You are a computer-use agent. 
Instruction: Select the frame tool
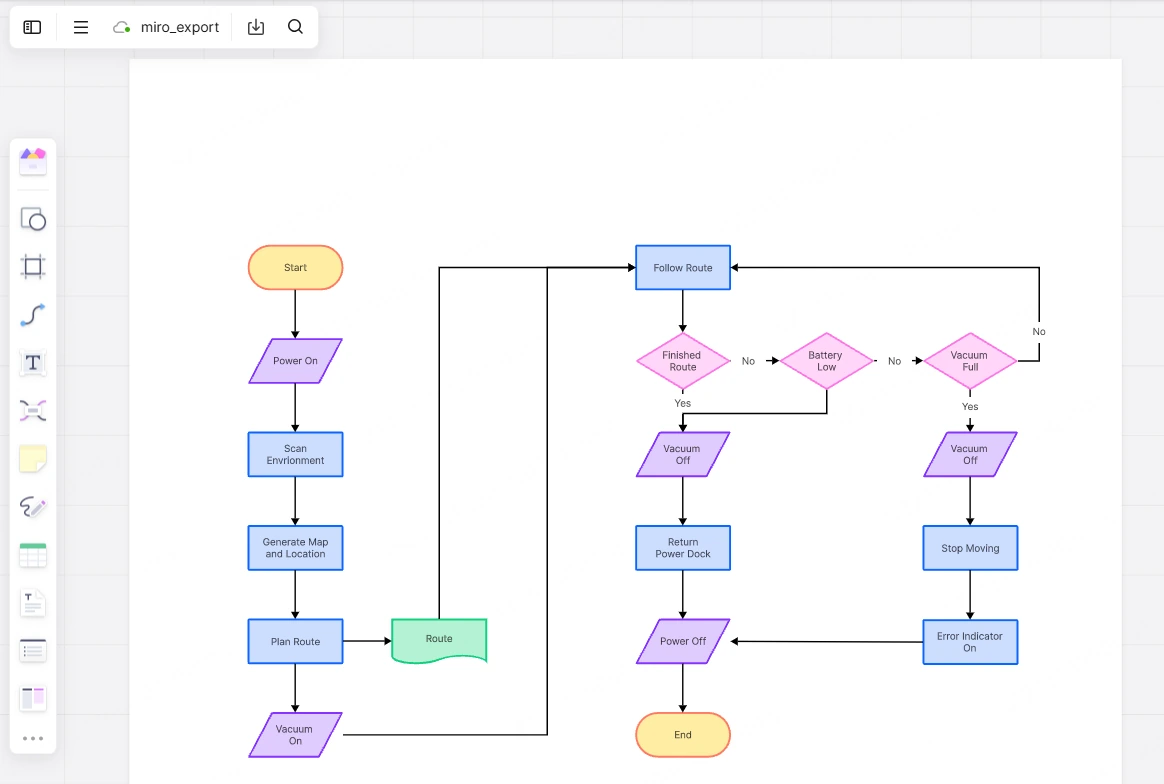point(33,267)
